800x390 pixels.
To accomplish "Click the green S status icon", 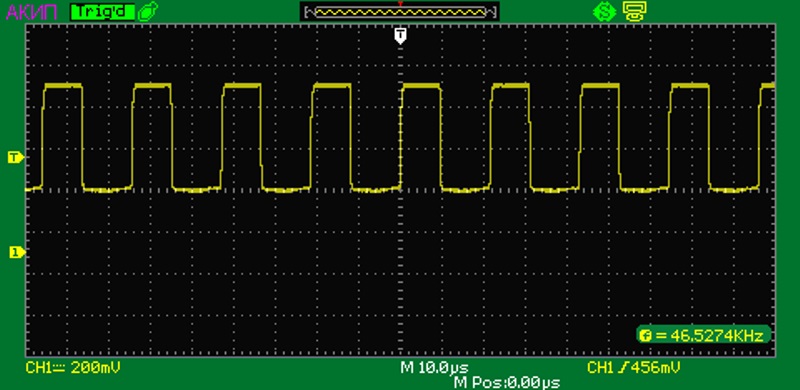I will [605, 11].
